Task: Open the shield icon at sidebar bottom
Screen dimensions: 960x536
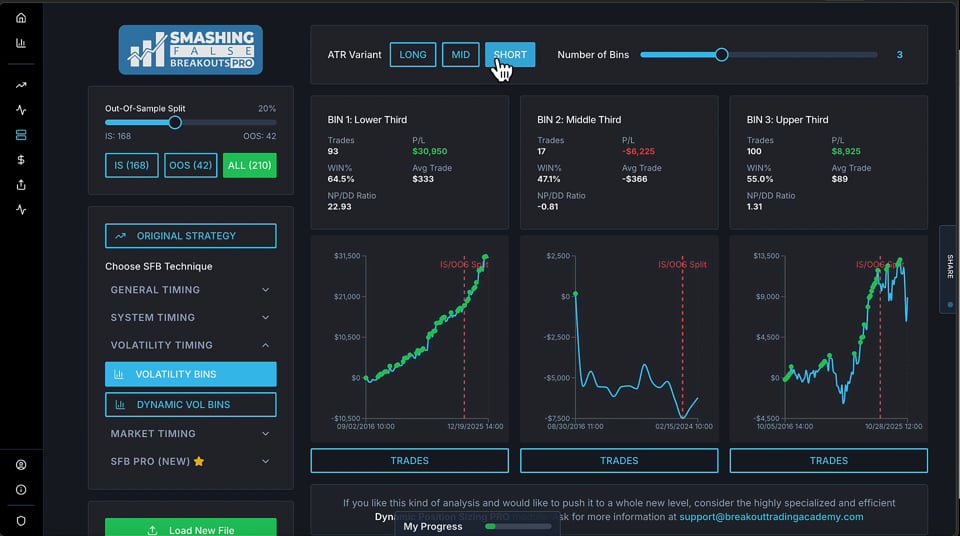Action: pos(21,521)
